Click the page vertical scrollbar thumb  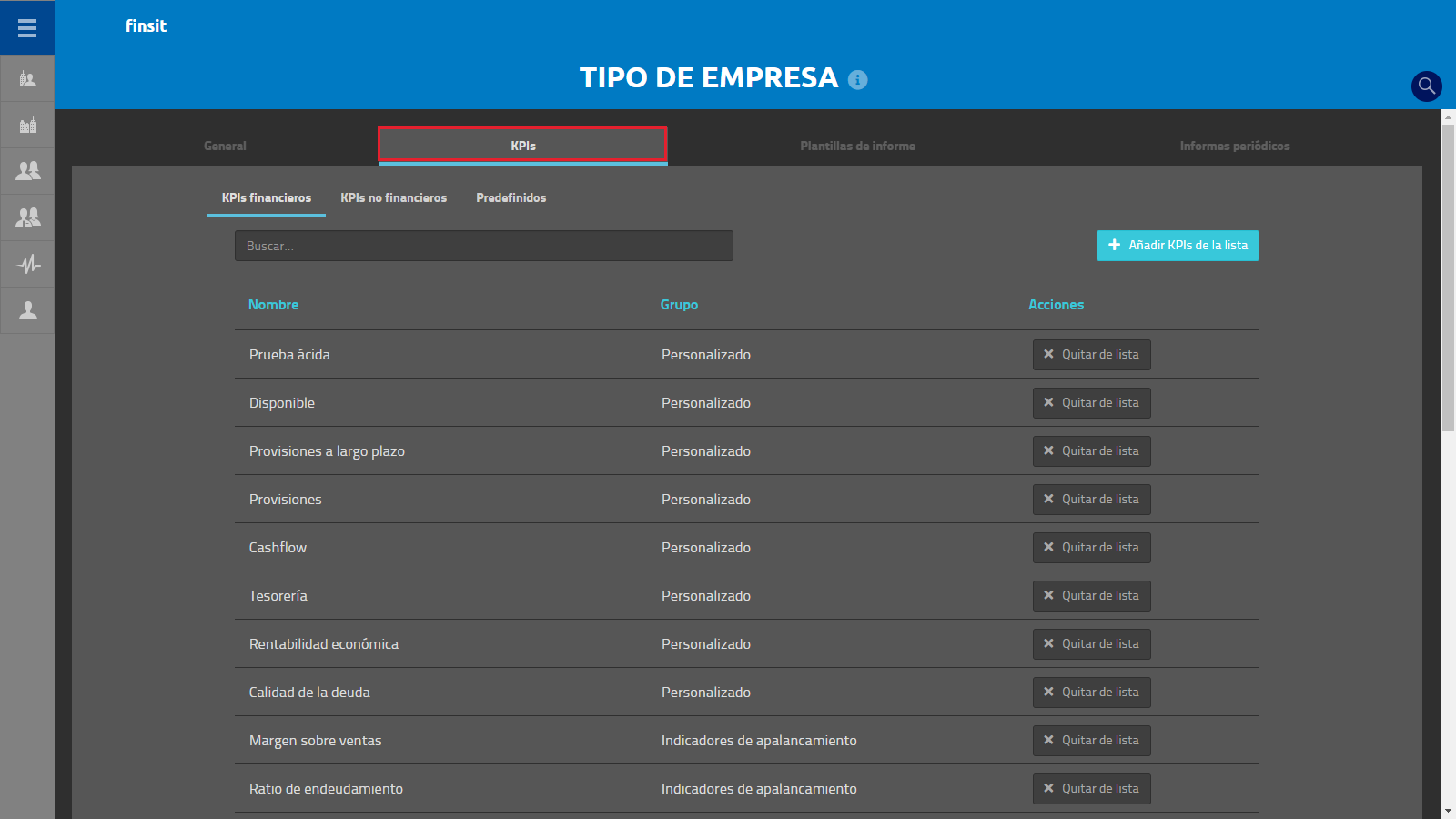tap(1448, 278)
